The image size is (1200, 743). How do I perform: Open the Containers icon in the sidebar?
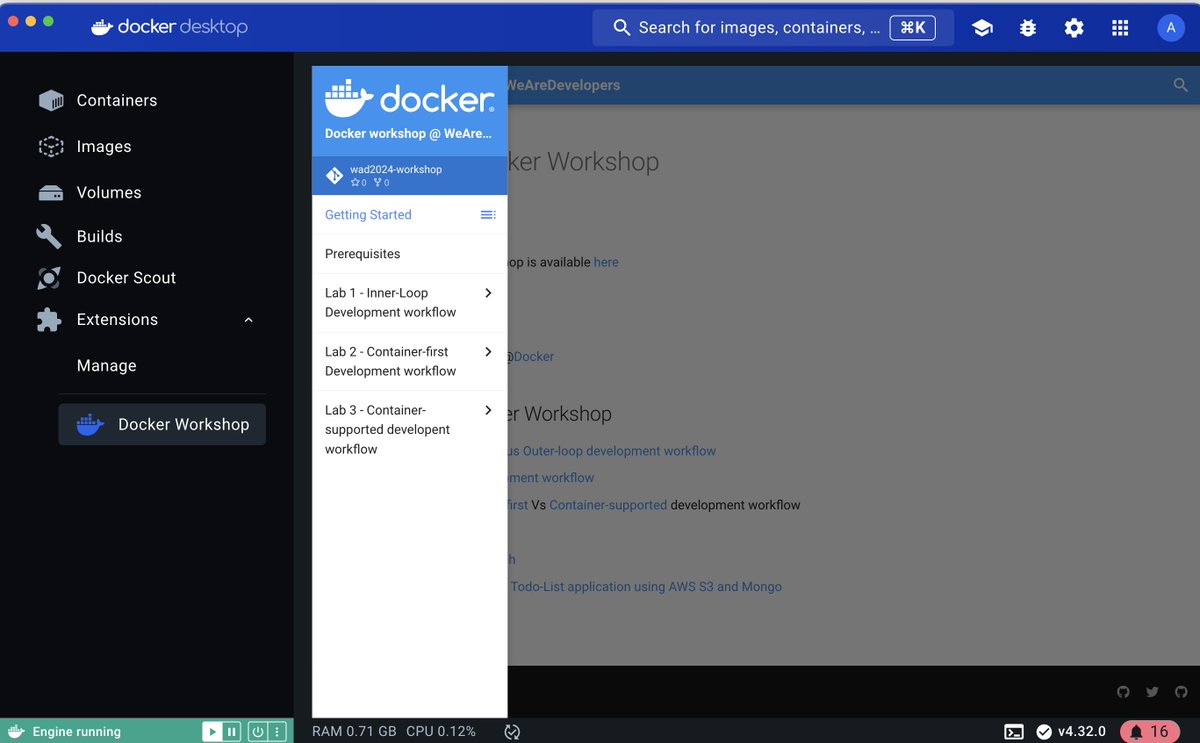tap(50, 100)
